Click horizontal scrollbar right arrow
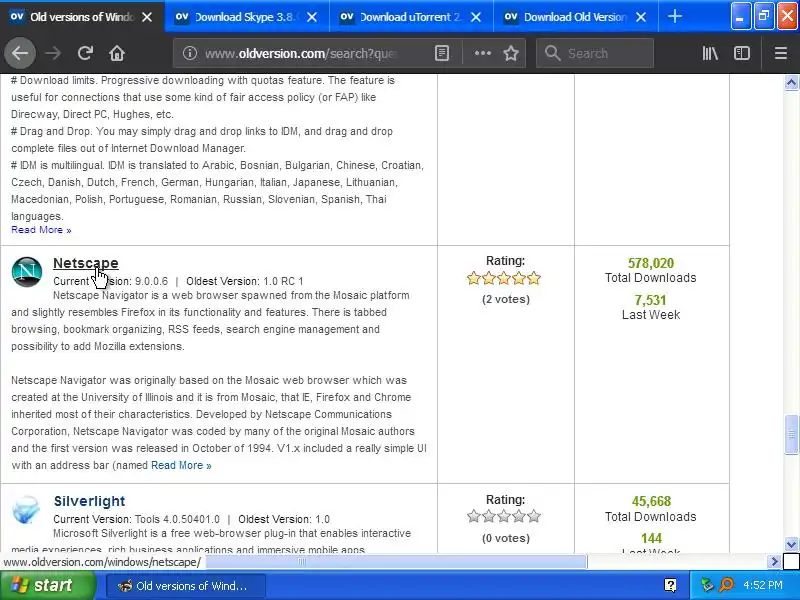 pyautogui.click(x=774, y=562)
